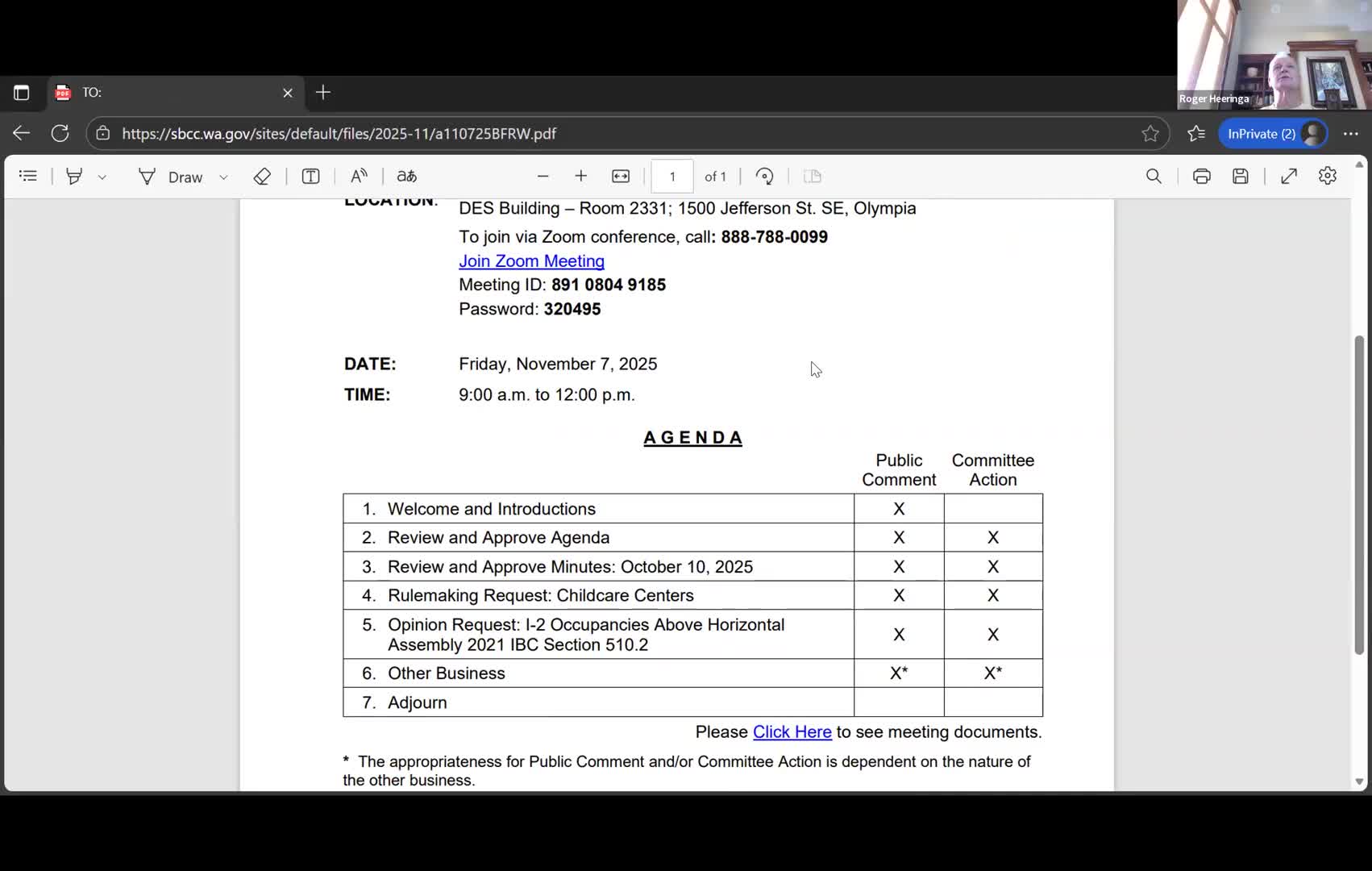This screenshot has height=871, width=1372.
Task: Select the Erase tool
Action: click(262, 176)
